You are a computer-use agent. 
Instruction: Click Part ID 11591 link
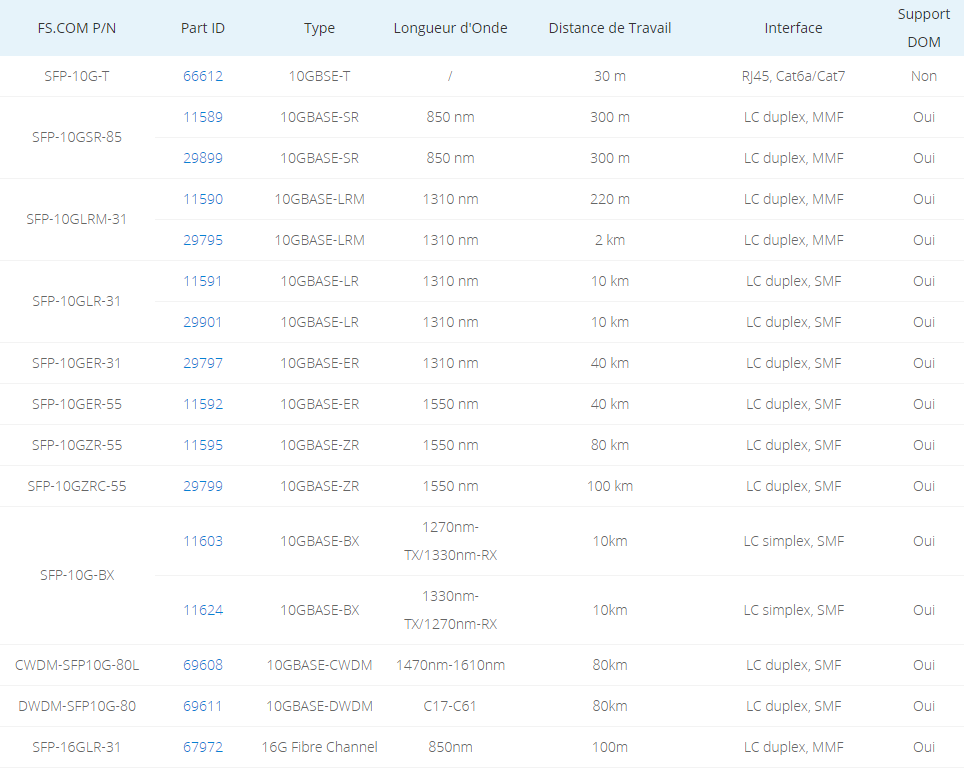[203, 281]
